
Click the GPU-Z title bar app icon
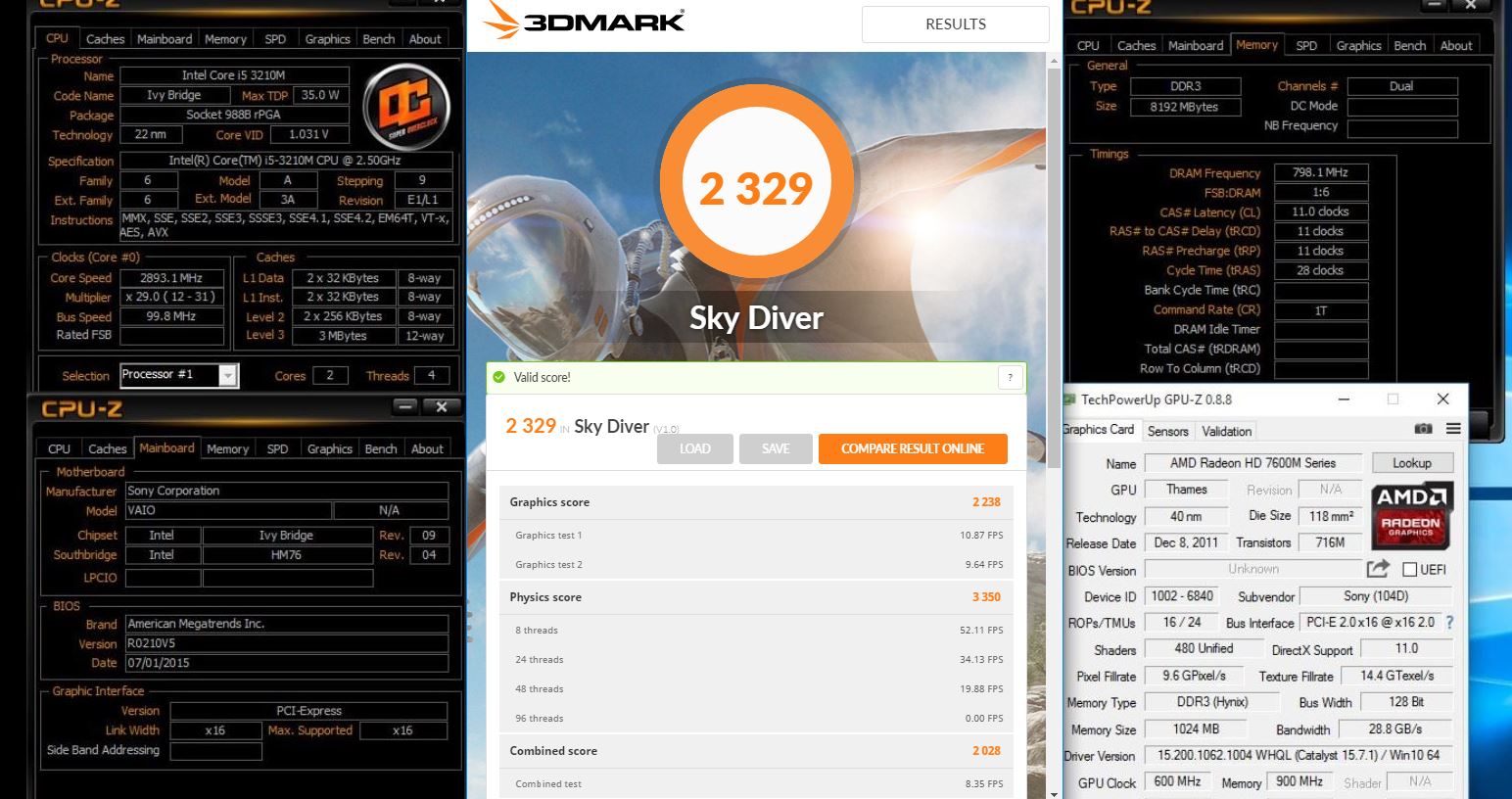click(x=1069, y=399)
